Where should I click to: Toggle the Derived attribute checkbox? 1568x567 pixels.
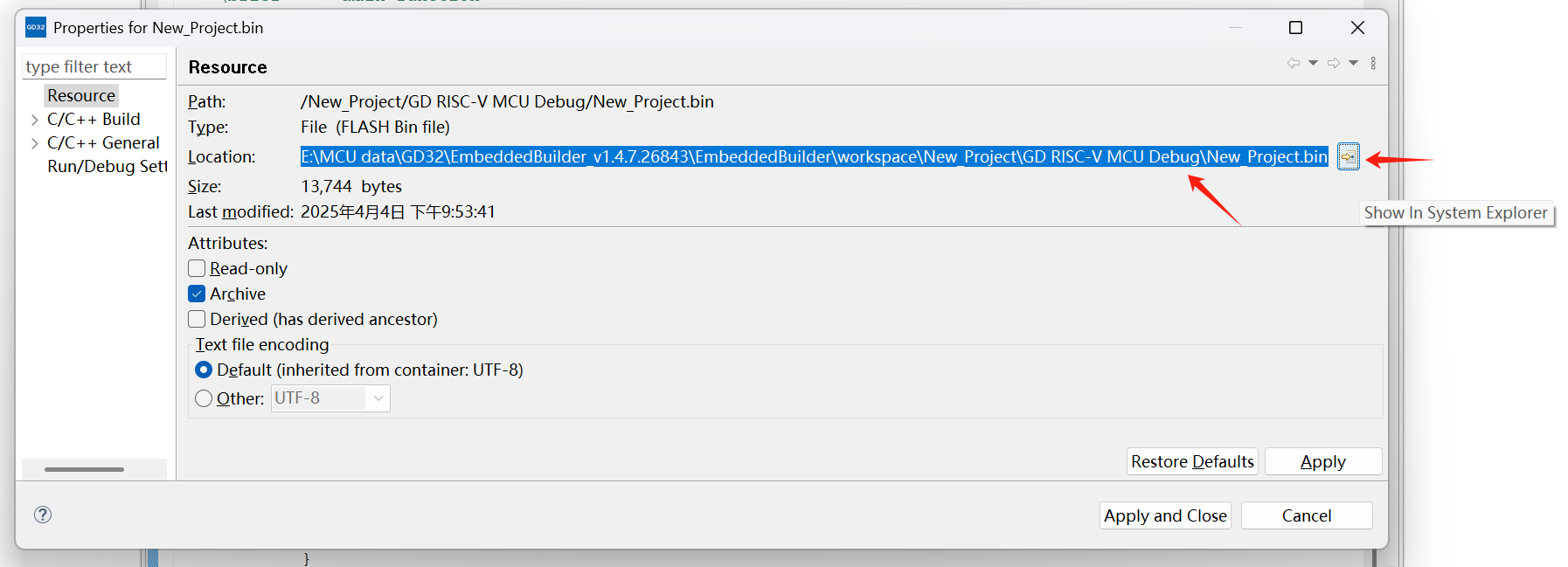[x=198, y=319]
